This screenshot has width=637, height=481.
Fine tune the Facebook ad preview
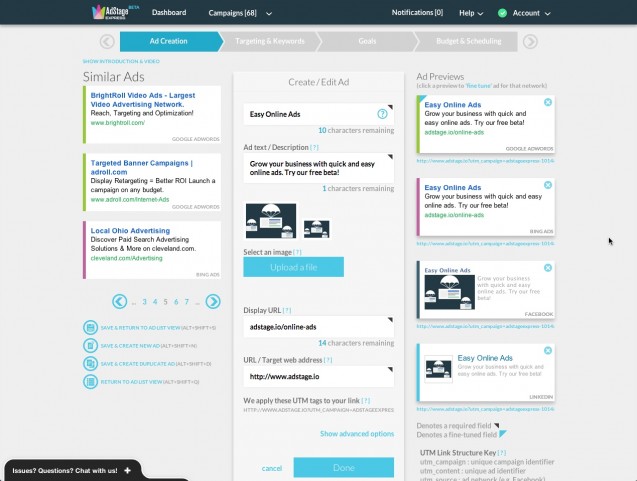point(486,290)
